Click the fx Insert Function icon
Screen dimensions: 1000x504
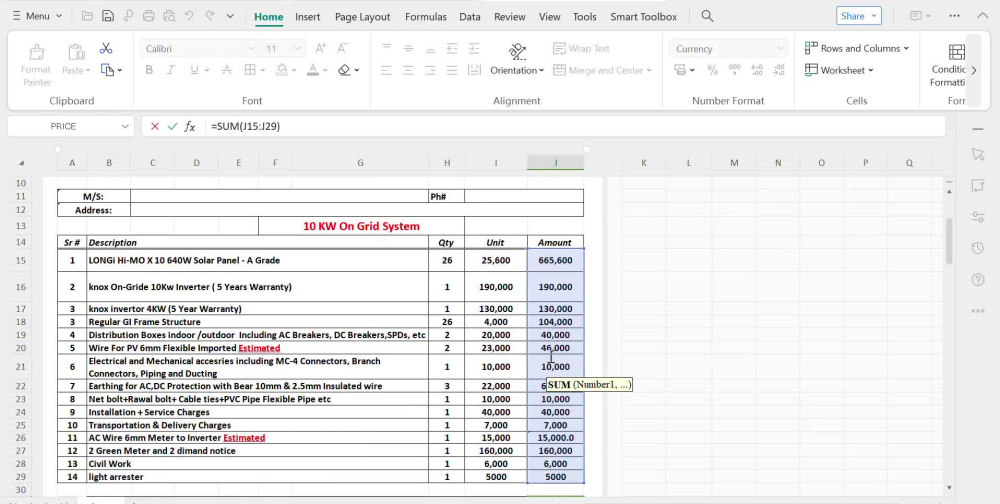(x=190, y=126)
